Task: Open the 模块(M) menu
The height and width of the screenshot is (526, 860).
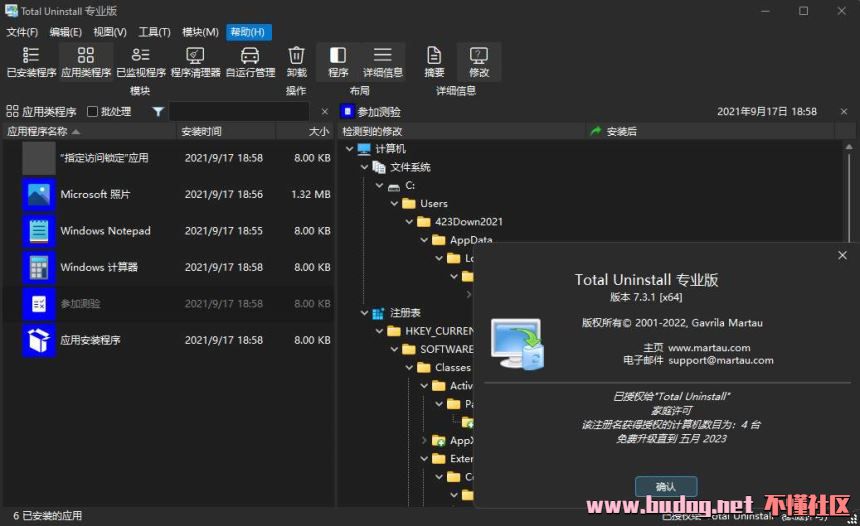Action: coord(200,32)
